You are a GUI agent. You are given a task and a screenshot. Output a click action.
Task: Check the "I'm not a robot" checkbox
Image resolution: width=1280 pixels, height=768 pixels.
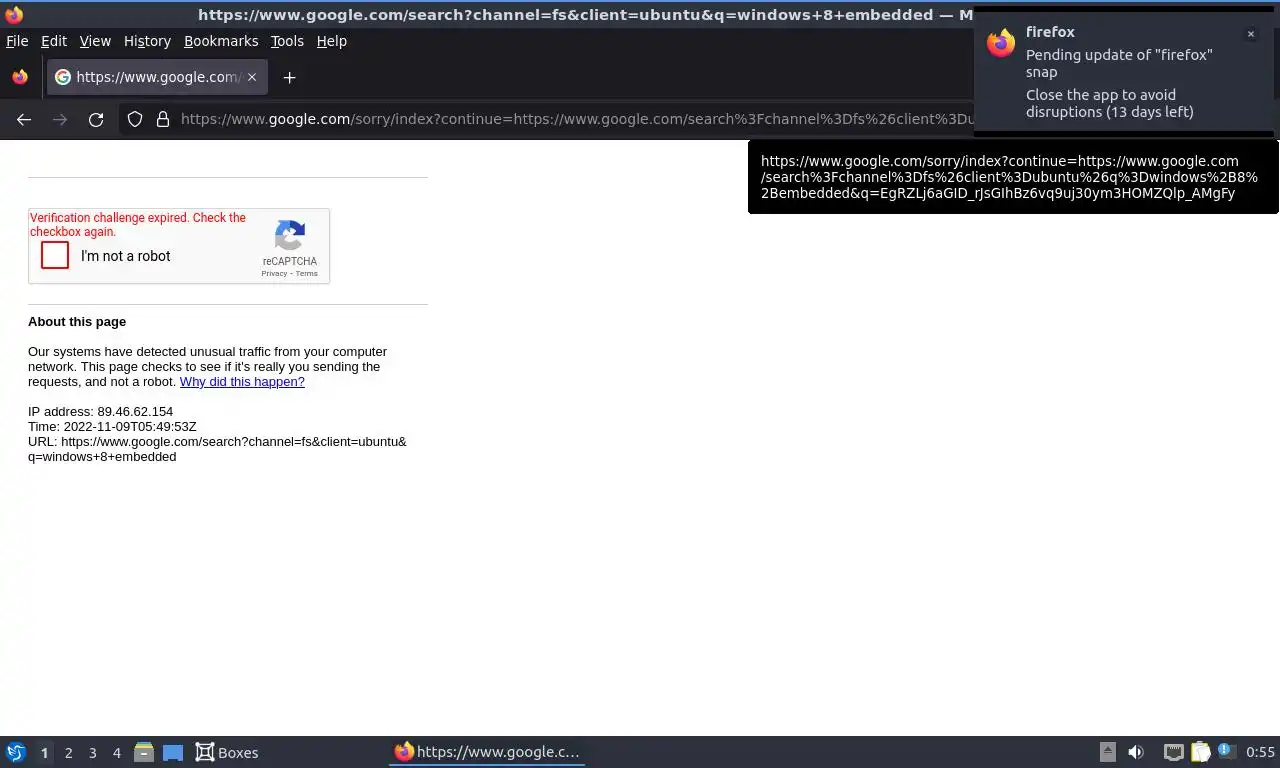tap(55, 256)
